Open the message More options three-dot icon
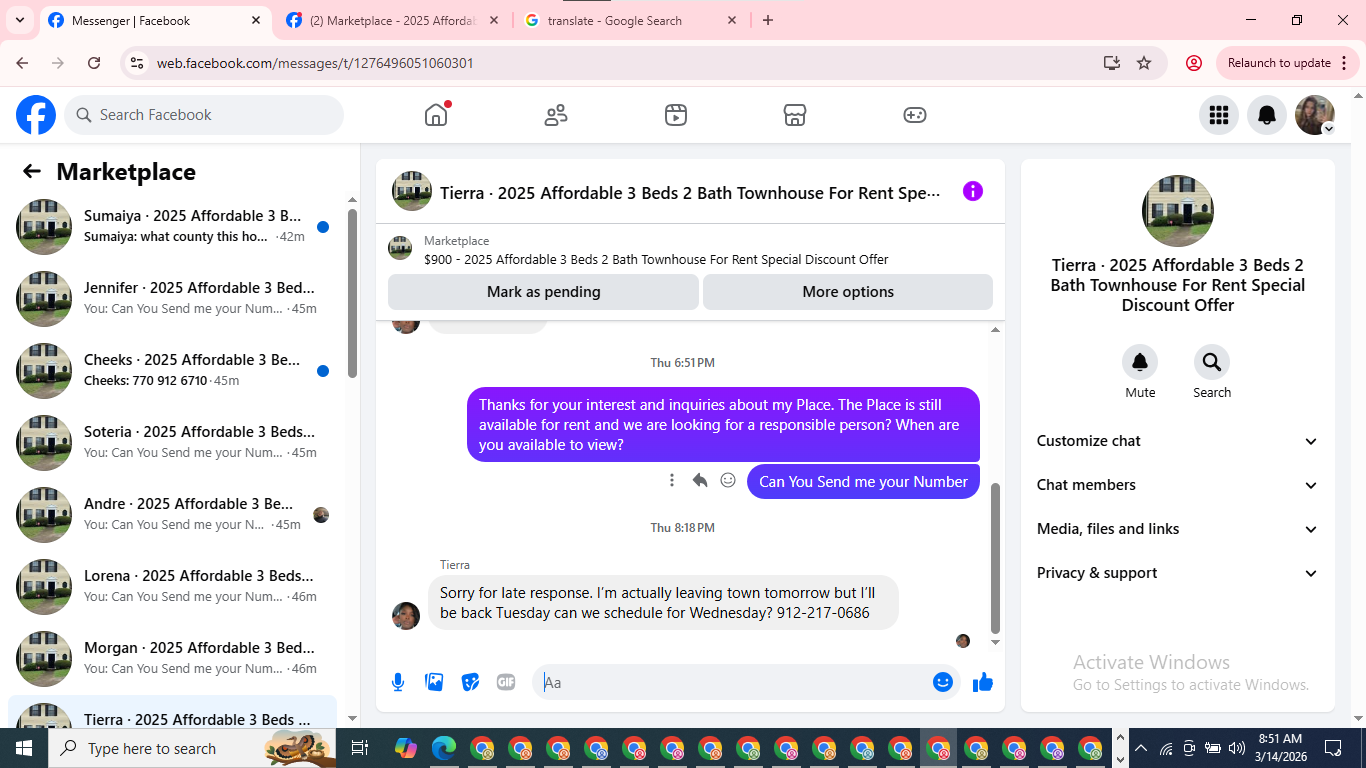 (672, 480)
